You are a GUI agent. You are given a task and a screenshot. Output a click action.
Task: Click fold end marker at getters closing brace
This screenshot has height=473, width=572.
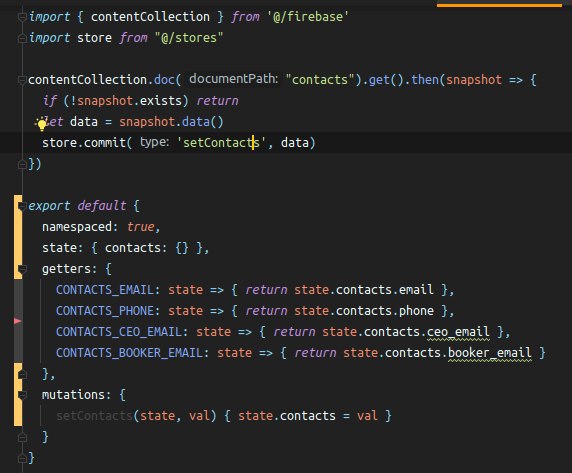(x=22, y=374)
